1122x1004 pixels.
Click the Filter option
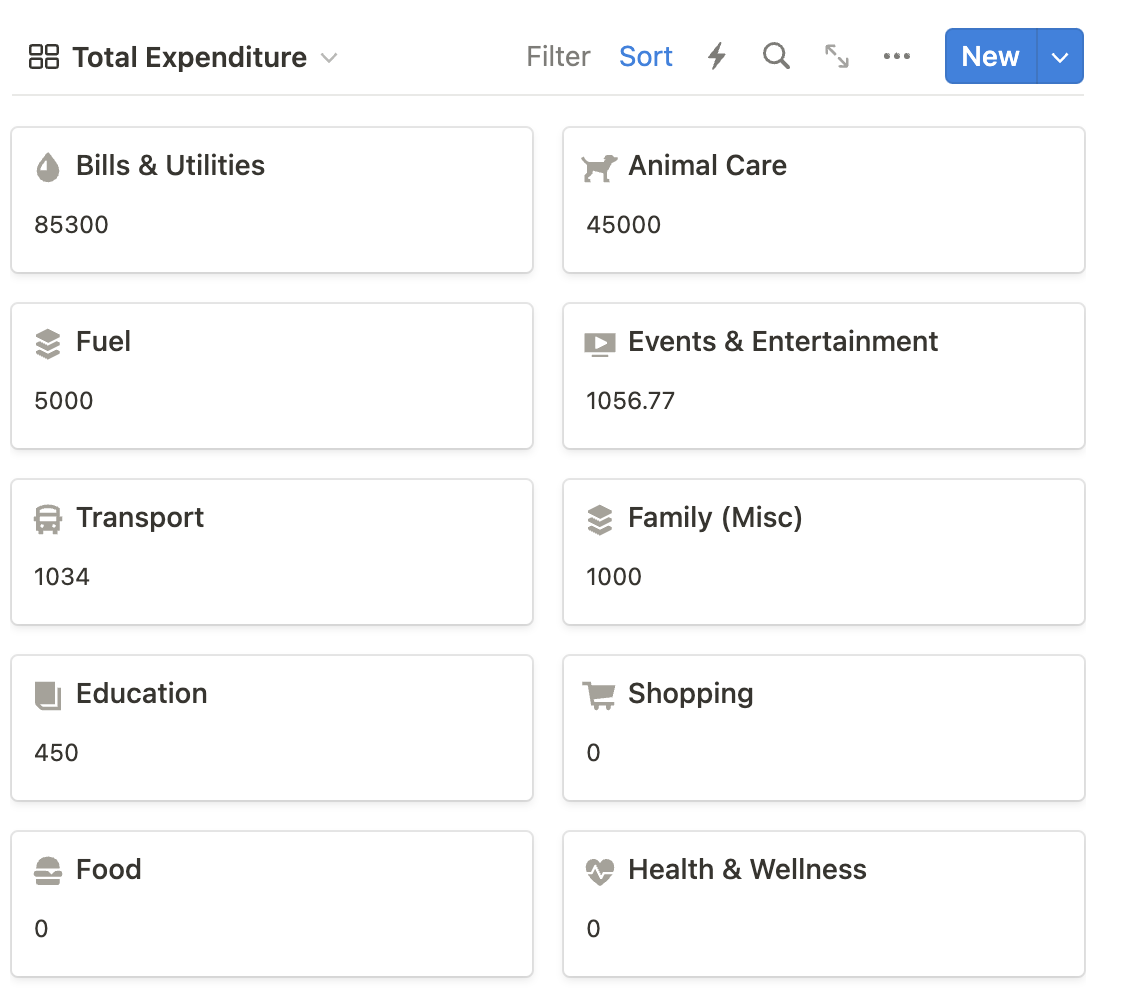point(558,57)
